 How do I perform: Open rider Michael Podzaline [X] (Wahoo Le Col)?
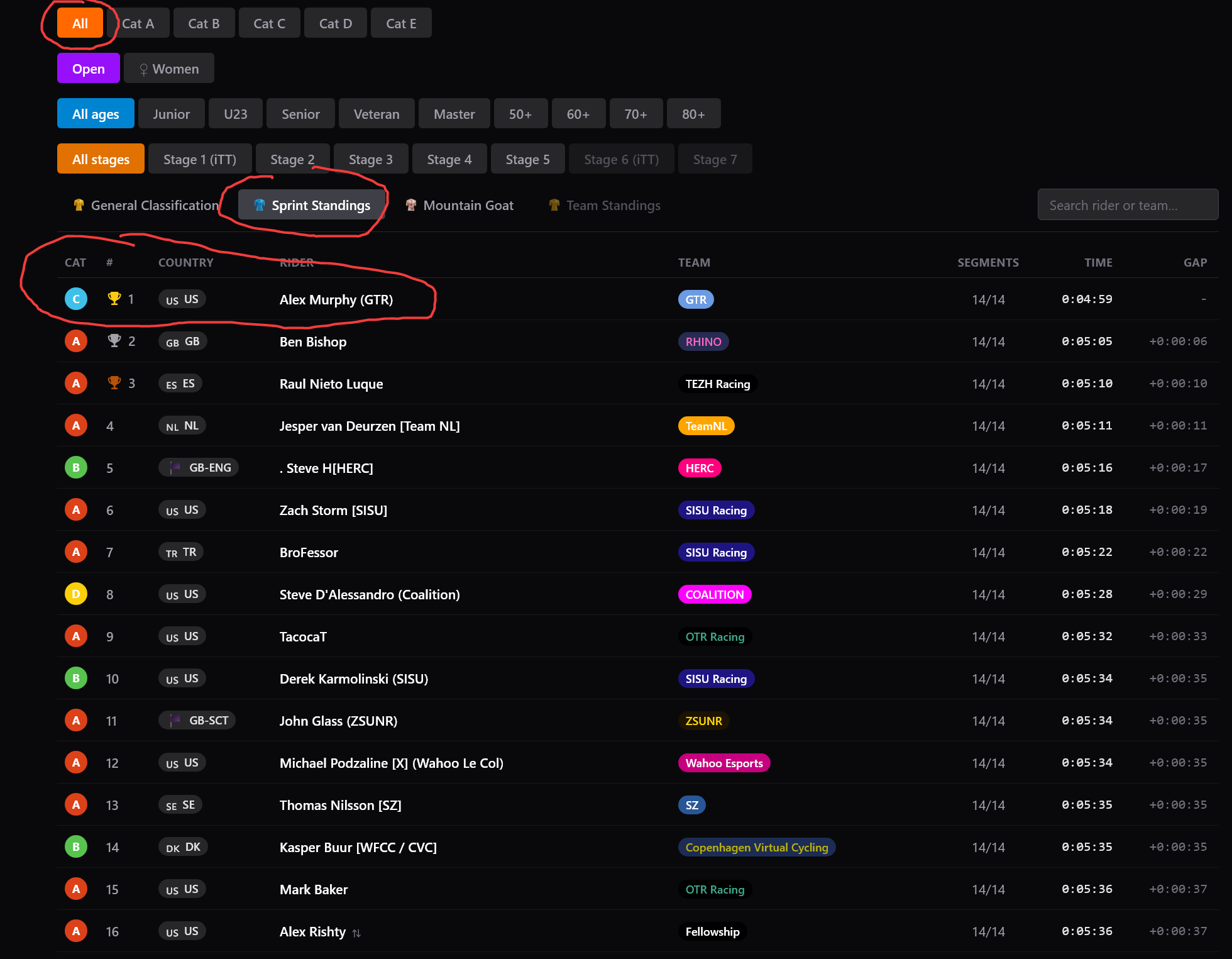[392, 763]
